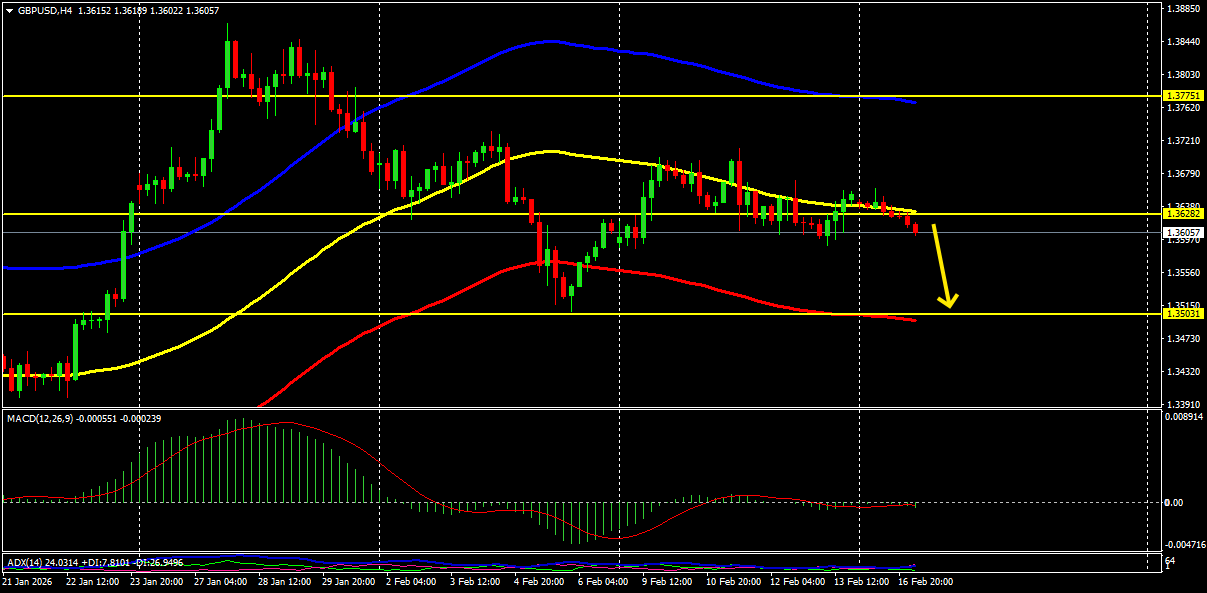
Task: Click the yellow 1.37751 price level label
Action: click(x=1184, y=96)
